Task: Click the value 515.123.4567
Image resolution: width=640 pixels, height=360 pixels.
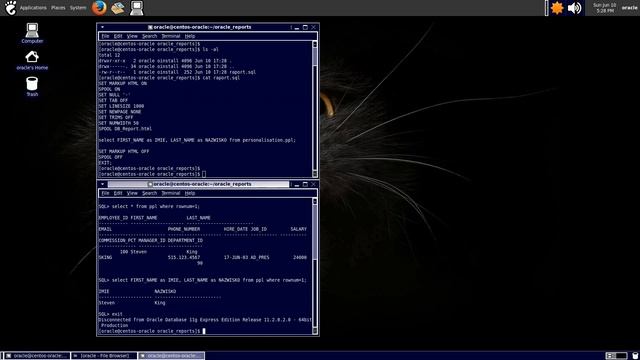Action: click(x=184, y=258)
